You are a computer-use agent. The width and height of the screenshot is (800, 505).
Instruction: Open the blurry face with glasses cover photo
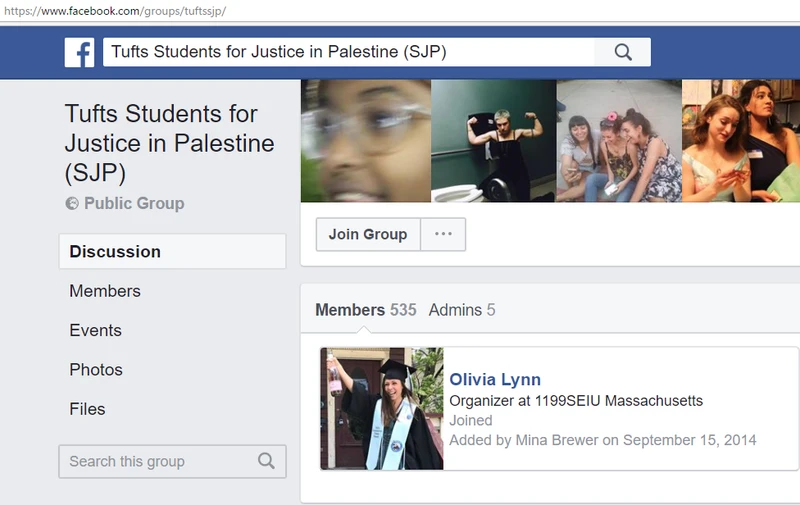tap(366, 141)
